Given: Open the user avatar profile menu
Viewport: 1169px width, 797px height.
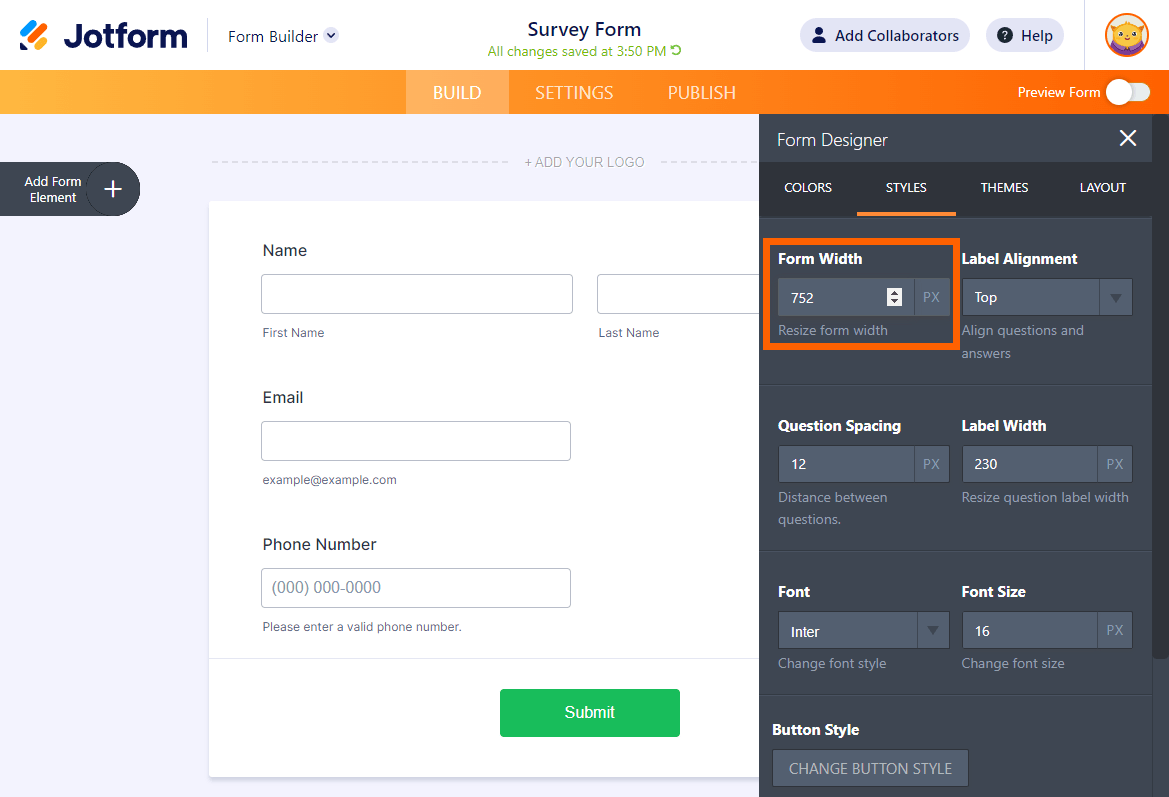Looking at the screenshot, I should pyautogui.click(x=1126, y=36).
